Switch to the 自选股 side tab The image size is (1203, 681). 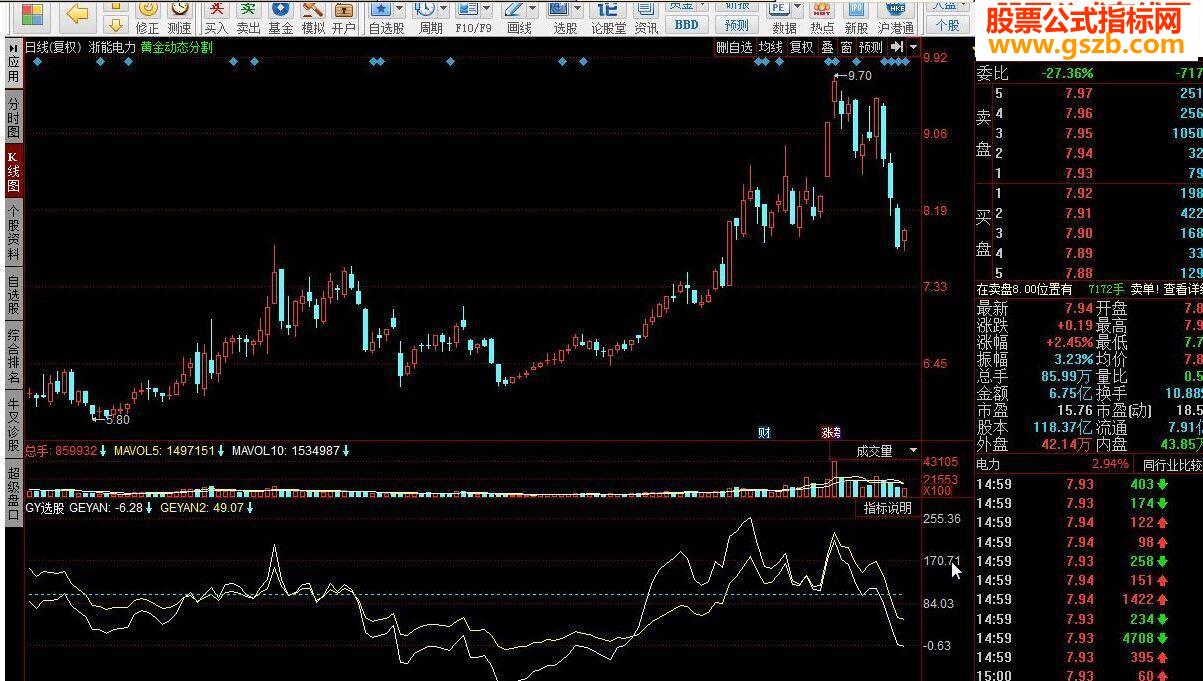click(13, 295)
